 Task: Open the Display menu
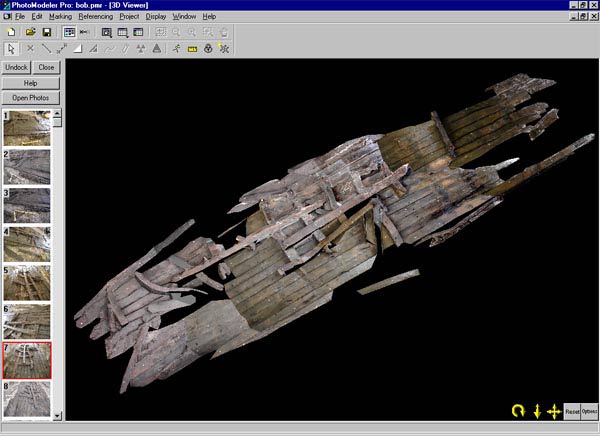[x=156, y=16]
